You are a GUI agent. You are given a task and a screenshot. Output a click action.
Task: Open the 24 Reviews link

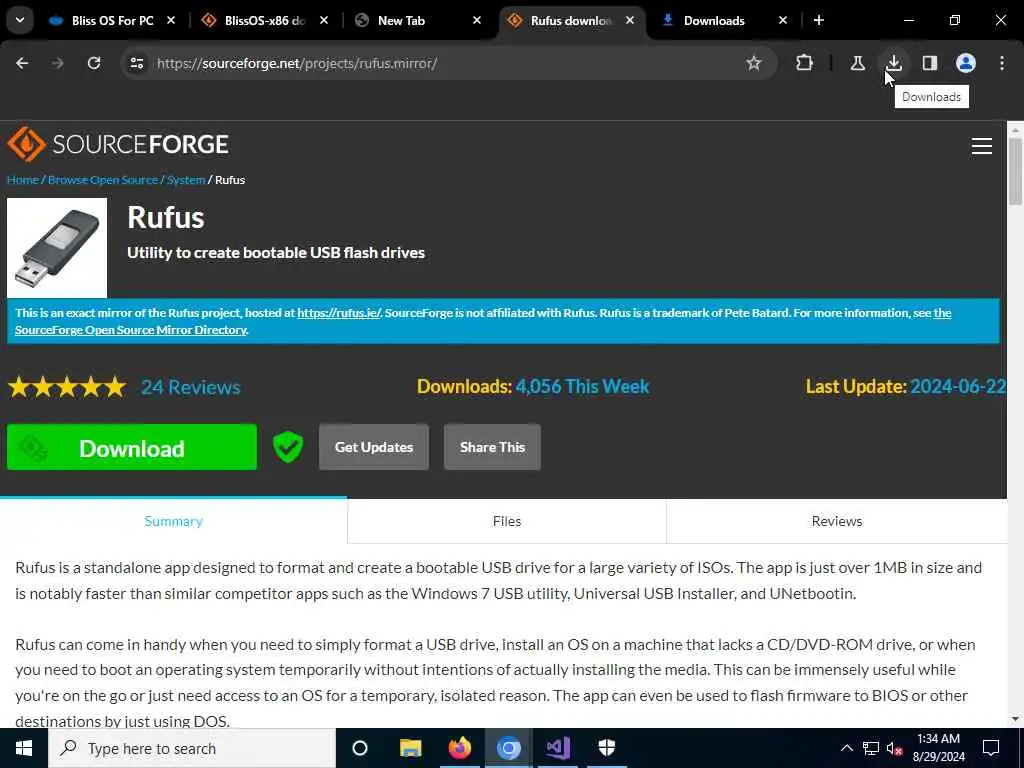coord(191,387)
